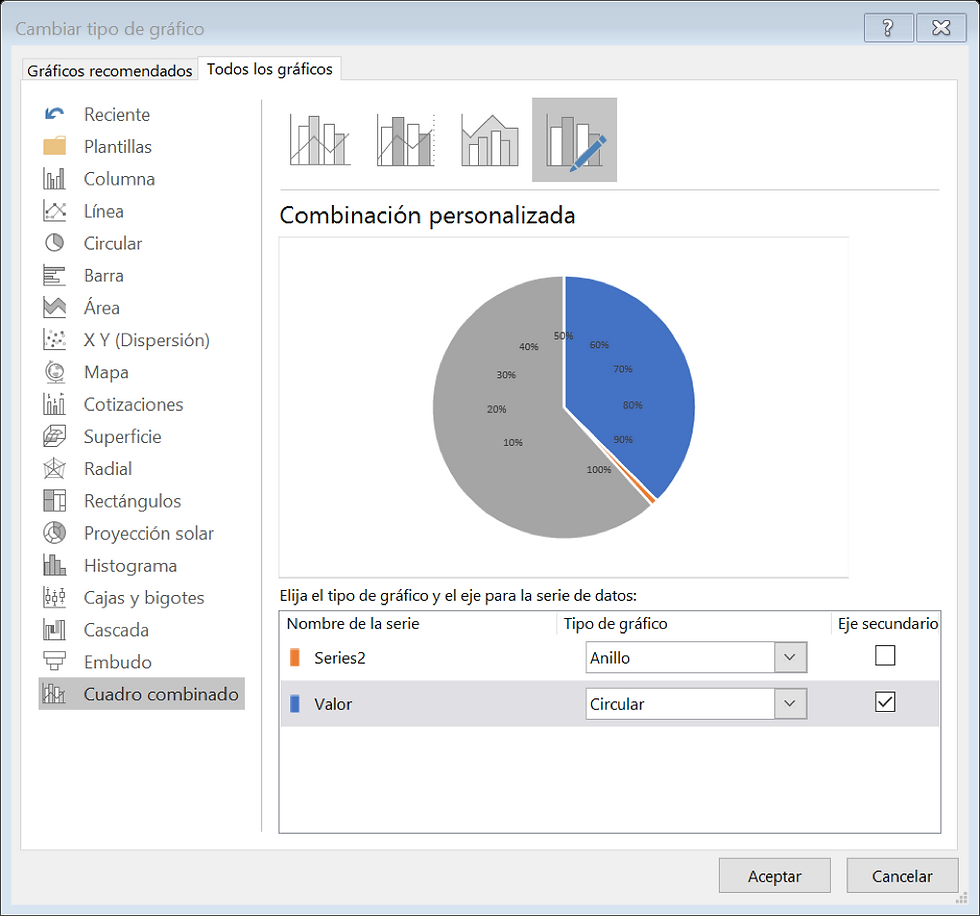Switch to Gráficos recomendados tab
980x916 pixels.
click(109, 71)
